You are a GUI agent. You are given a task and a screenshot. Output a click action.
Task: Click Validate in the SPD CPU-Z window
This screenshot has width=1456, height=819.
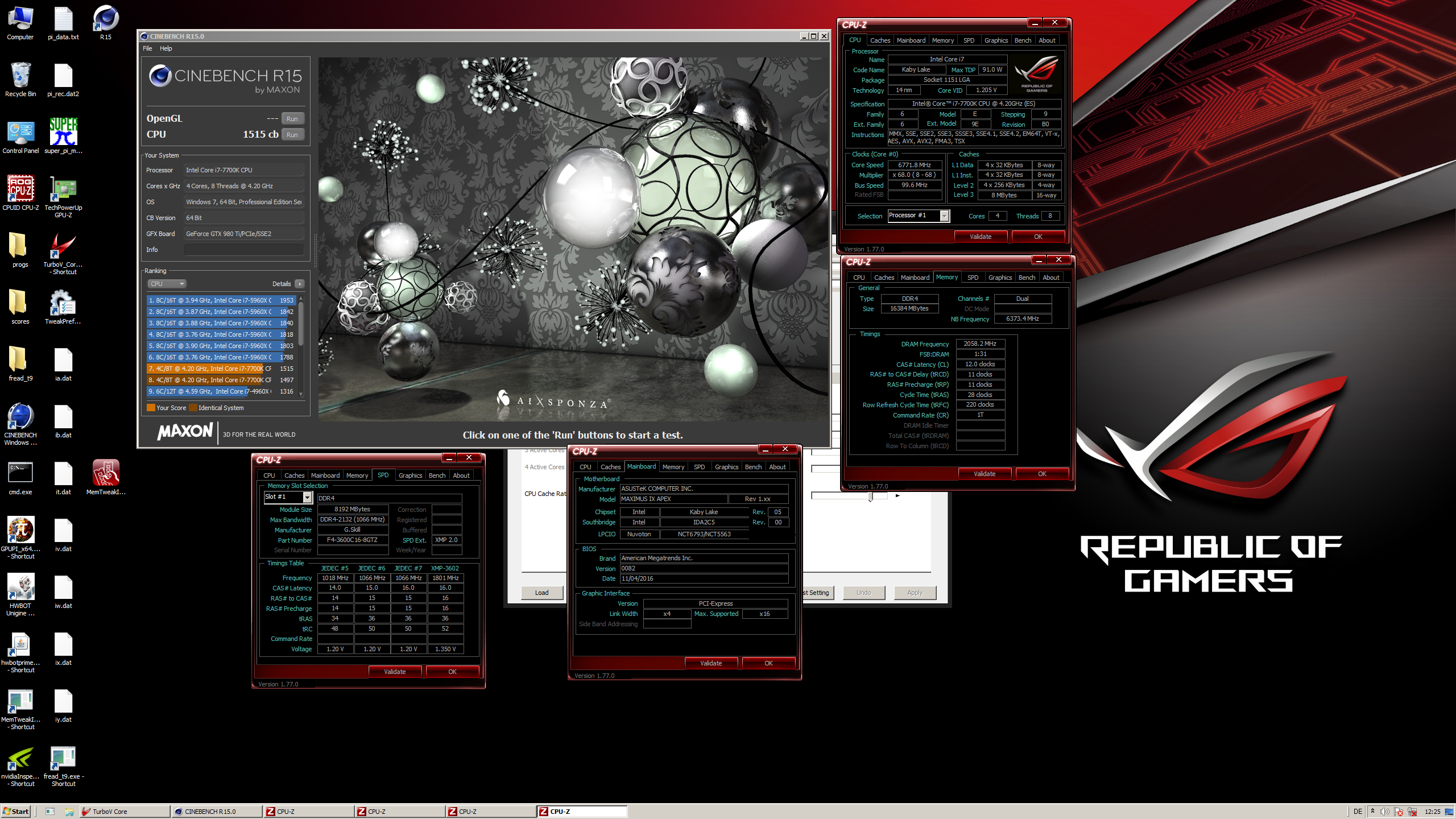pyautogui.click(x=395, y=672)
